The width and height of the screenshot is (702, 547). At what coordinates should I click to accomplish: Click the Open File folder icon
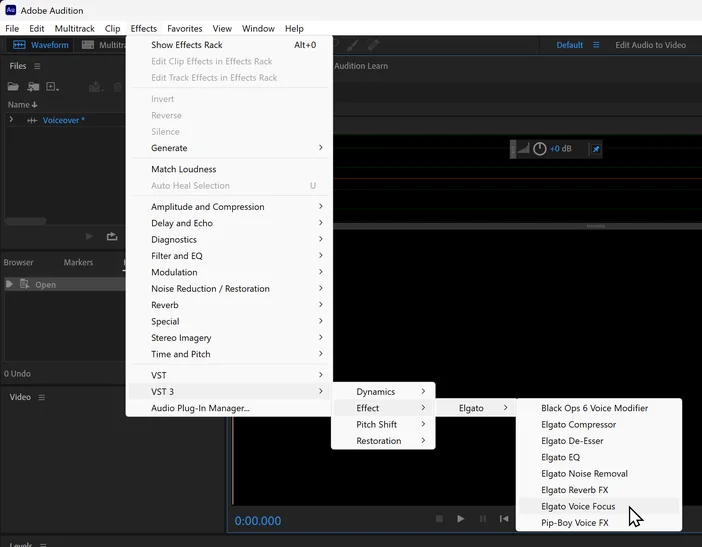13,86
